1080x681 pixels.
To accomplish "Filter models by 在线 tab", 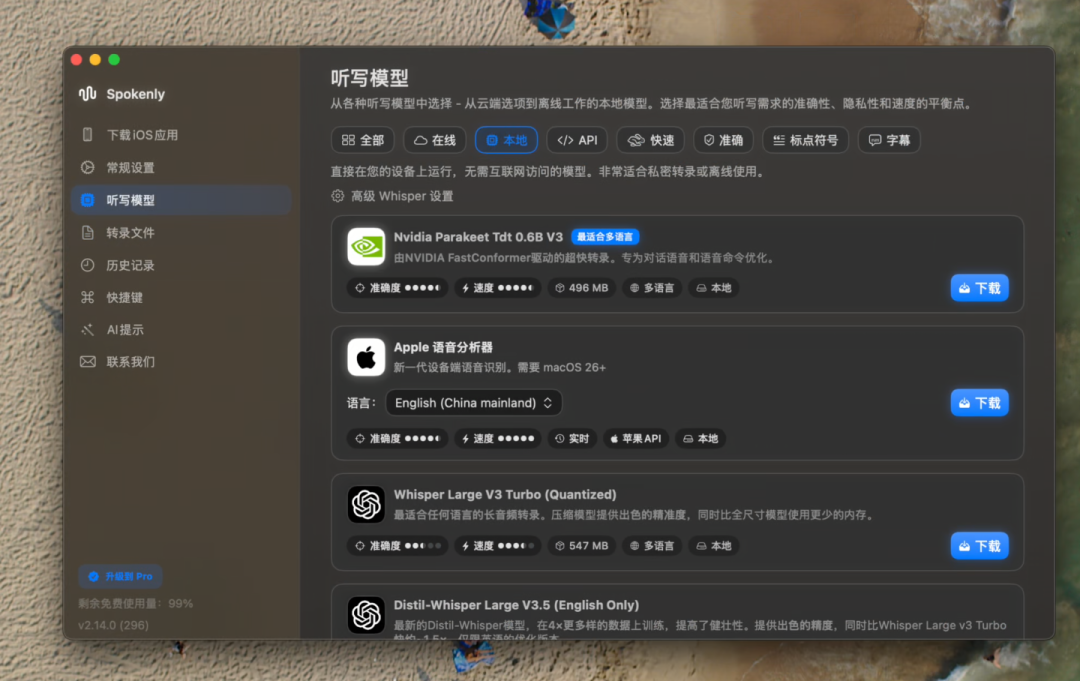I will coord(435,140).
